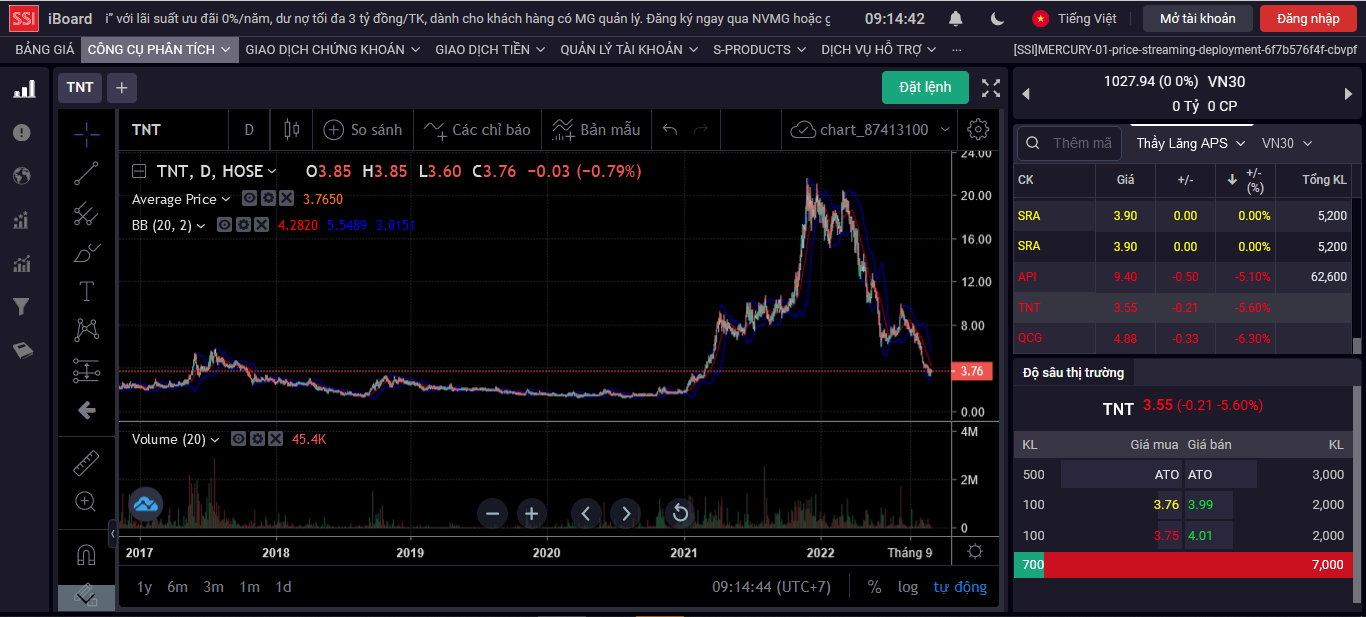
Task: Open chart settings gear icon
Action: click(x=979, y=129)
